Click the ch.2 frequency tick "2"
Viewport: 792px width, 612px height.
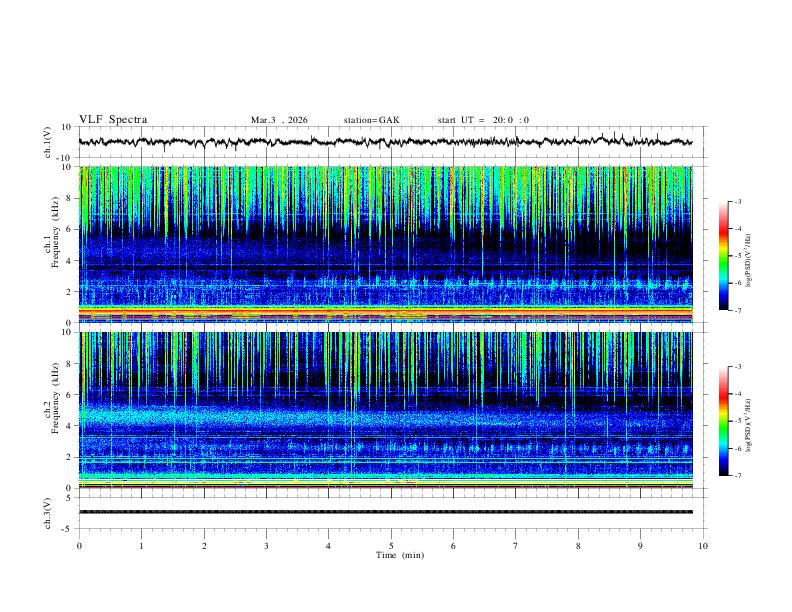[x=69, y=457]
